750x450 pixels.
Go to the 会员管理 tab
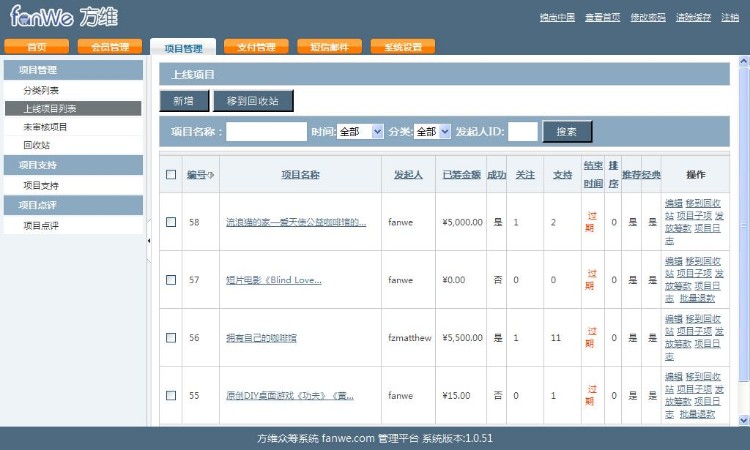click(x=110, y=47)
